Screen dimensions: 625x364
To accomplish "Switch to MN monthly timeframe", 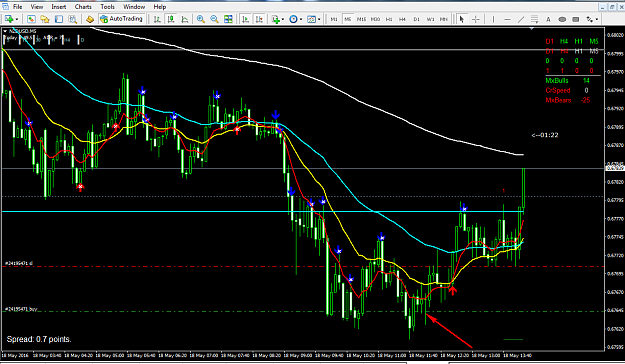I will [444, 19].
